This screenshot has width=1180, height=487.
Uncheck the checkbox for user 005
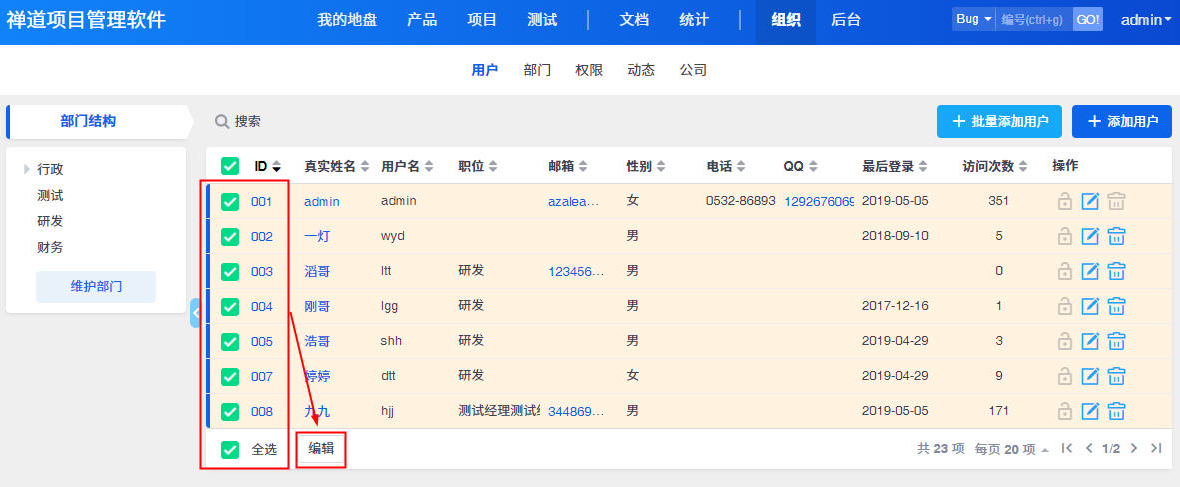230,341
